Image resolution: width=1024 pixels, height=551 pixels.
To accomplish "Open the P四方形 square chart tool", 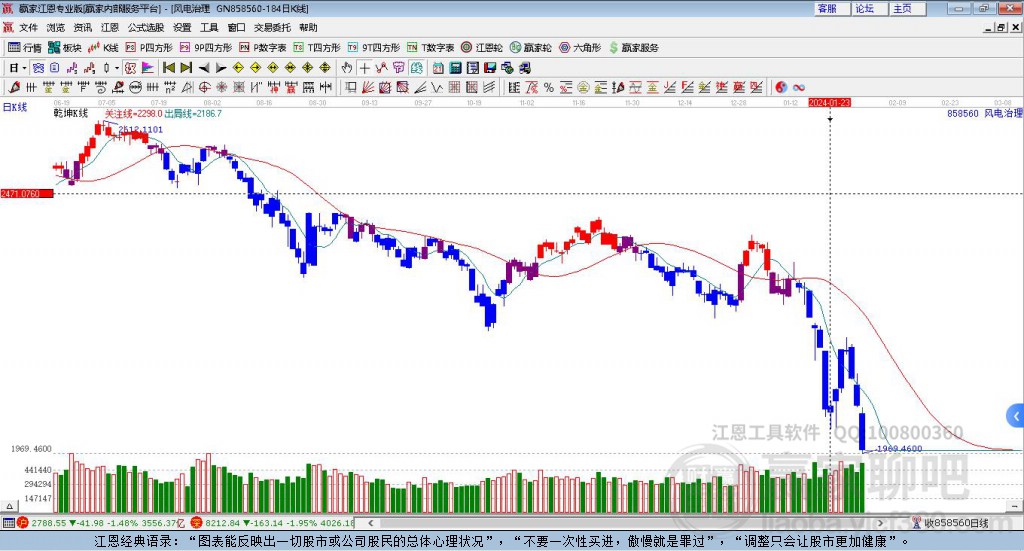I will pyautogui.click(x=149, y=47).
